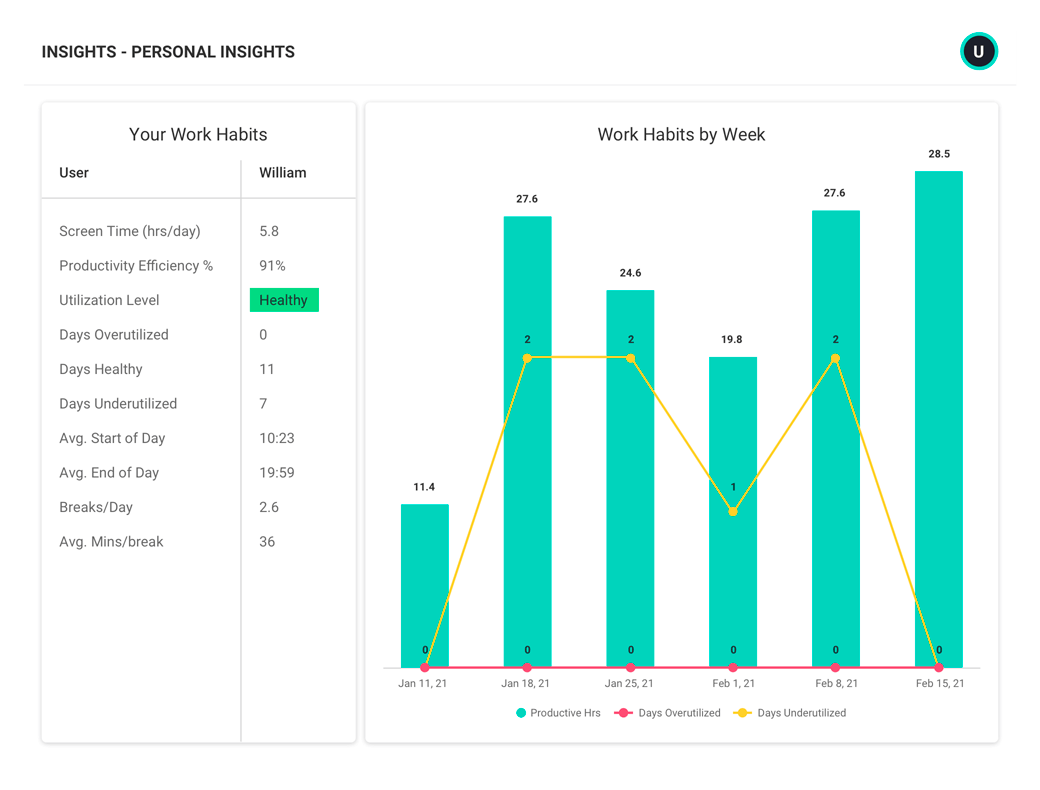Click overutilized point on Jan 25, 21
Screen dimensions: 1040x790
631,667
